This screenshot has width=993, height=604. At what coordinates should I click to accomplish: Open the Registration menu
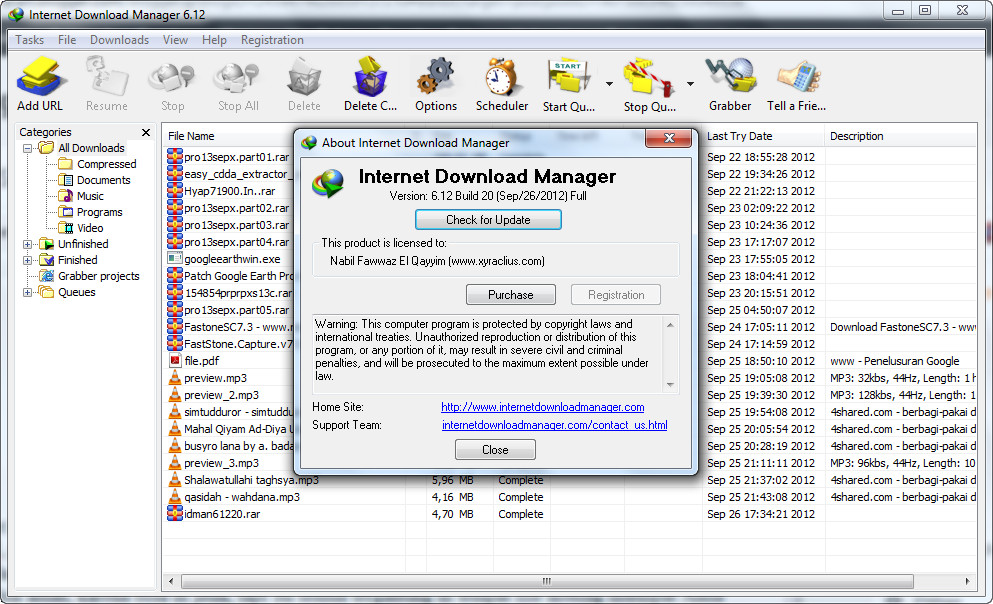(x=272, y=40)
